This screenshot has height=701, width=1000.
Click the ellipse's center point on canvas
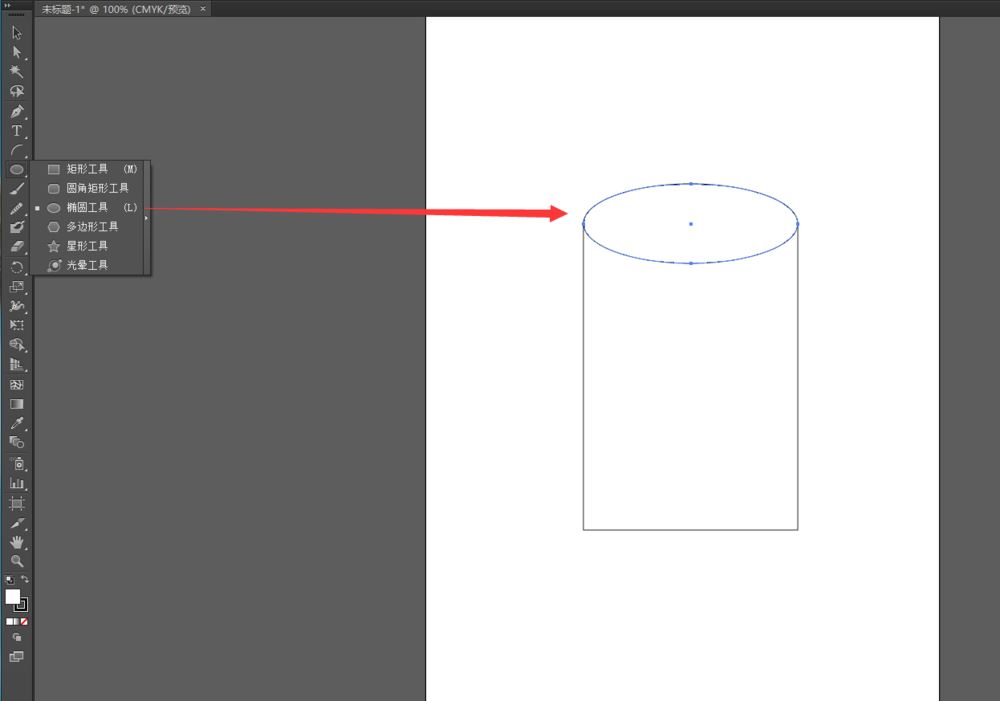click(x=690, y=224)
